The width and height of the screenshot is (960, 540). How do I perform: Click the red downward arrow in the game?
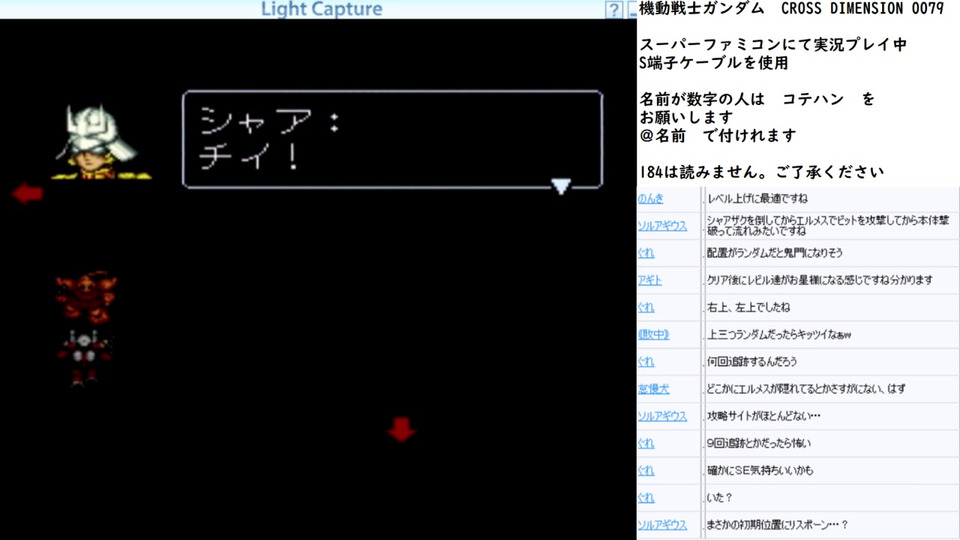click(x=402, y=430)
